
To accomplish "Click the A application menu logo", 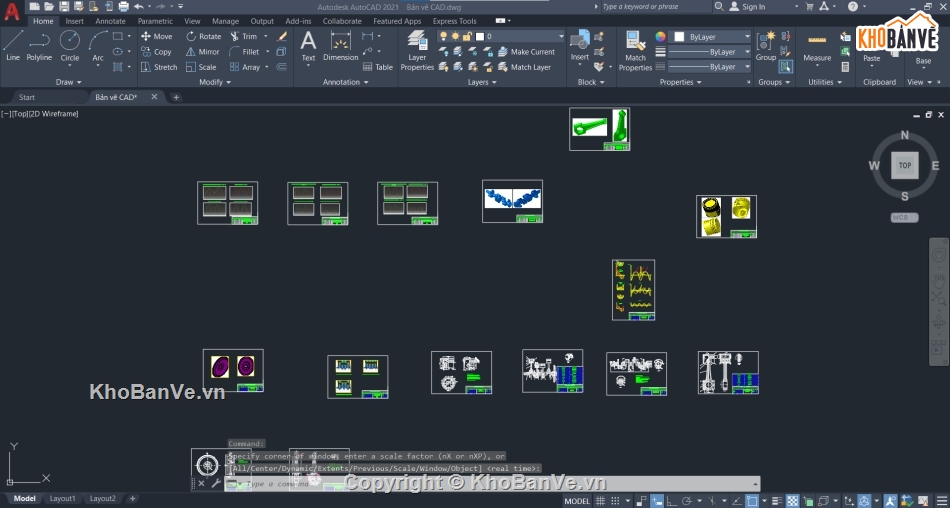I will (12, 11).
